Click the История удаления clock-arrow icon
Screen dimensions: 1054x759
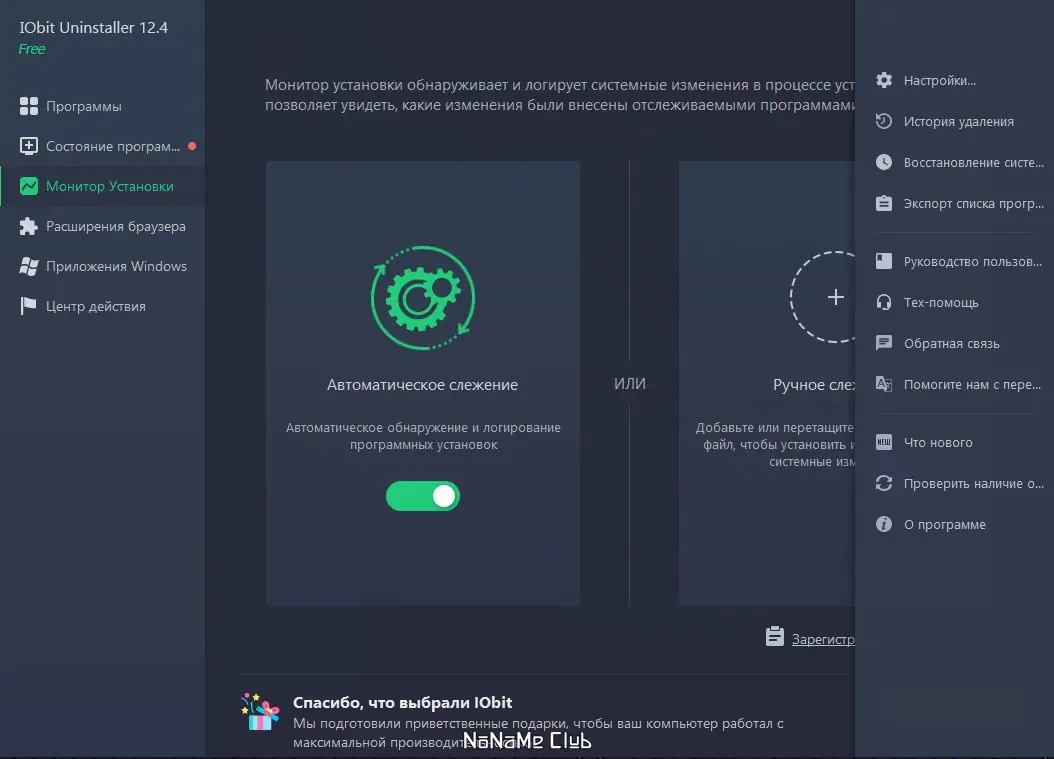[884, 121]
